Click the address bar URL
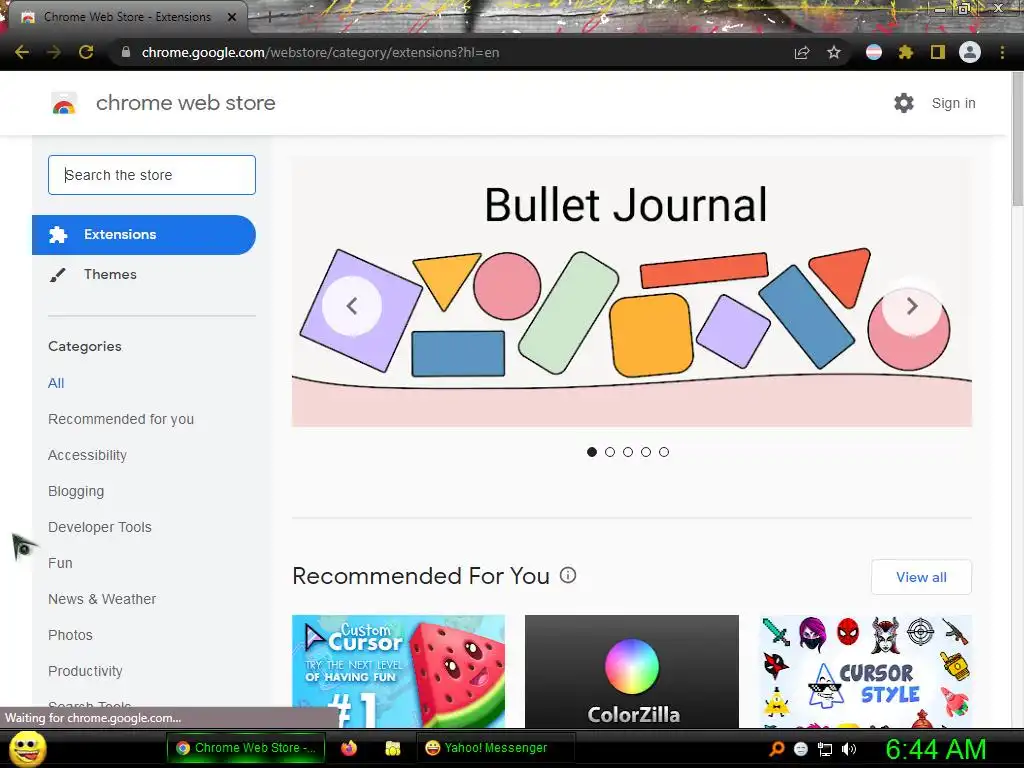This screenshot has width=1024, height=768. click(x=320, y=52)
